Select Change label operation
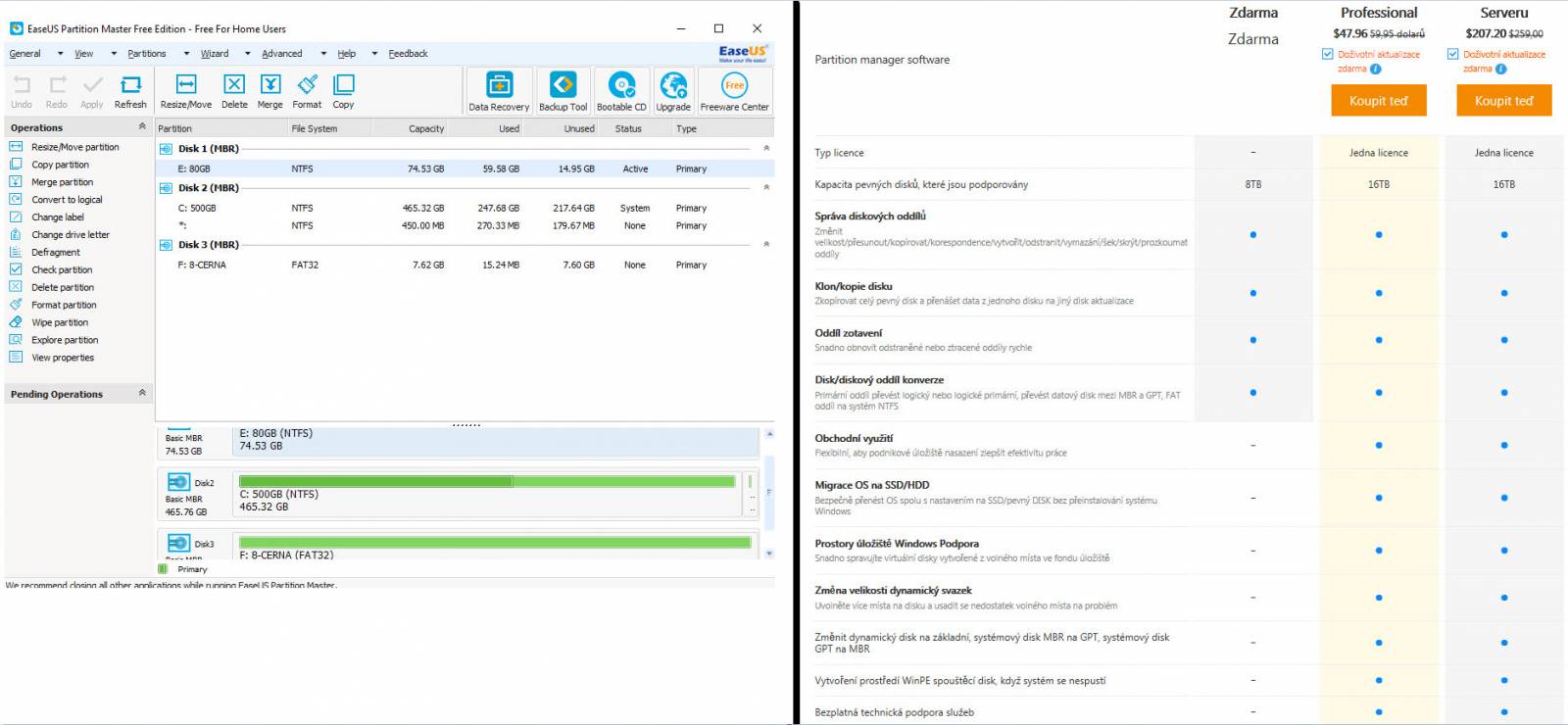 48,217
